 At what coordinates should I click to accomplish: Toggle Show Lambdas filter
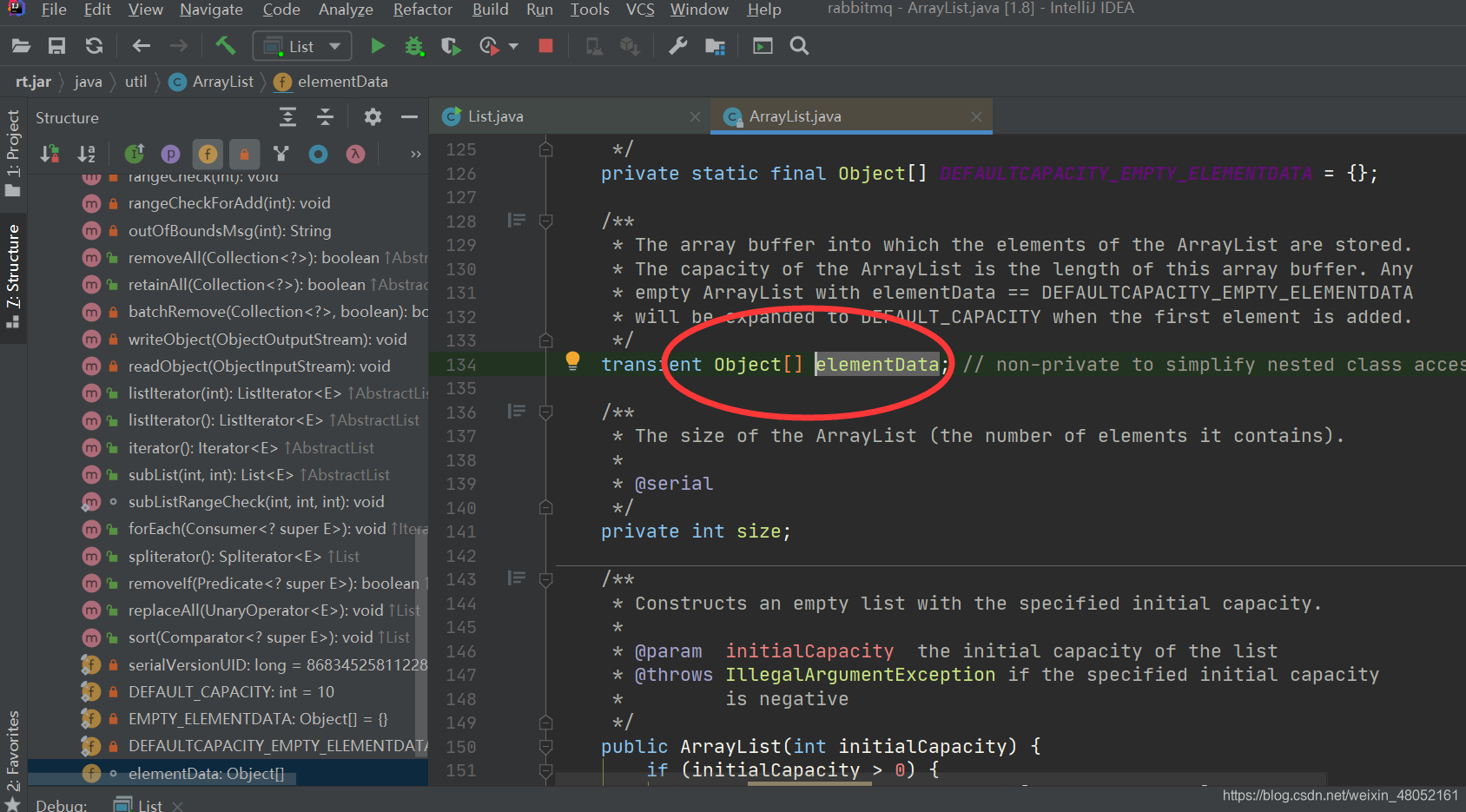[x=355, y=154]
